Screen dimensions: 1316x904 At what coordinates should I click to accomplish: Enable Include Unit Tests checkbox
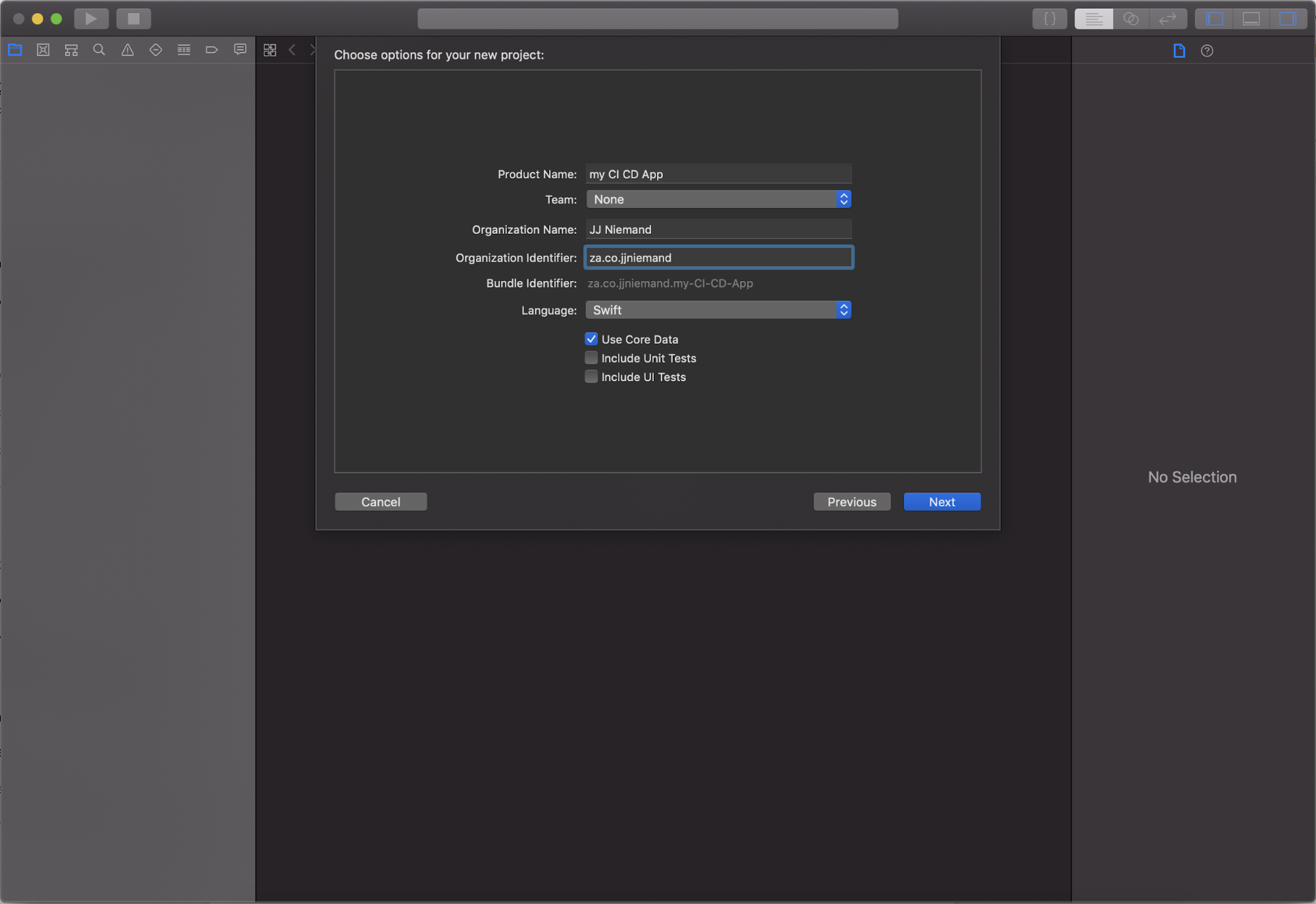pos(591,358)
